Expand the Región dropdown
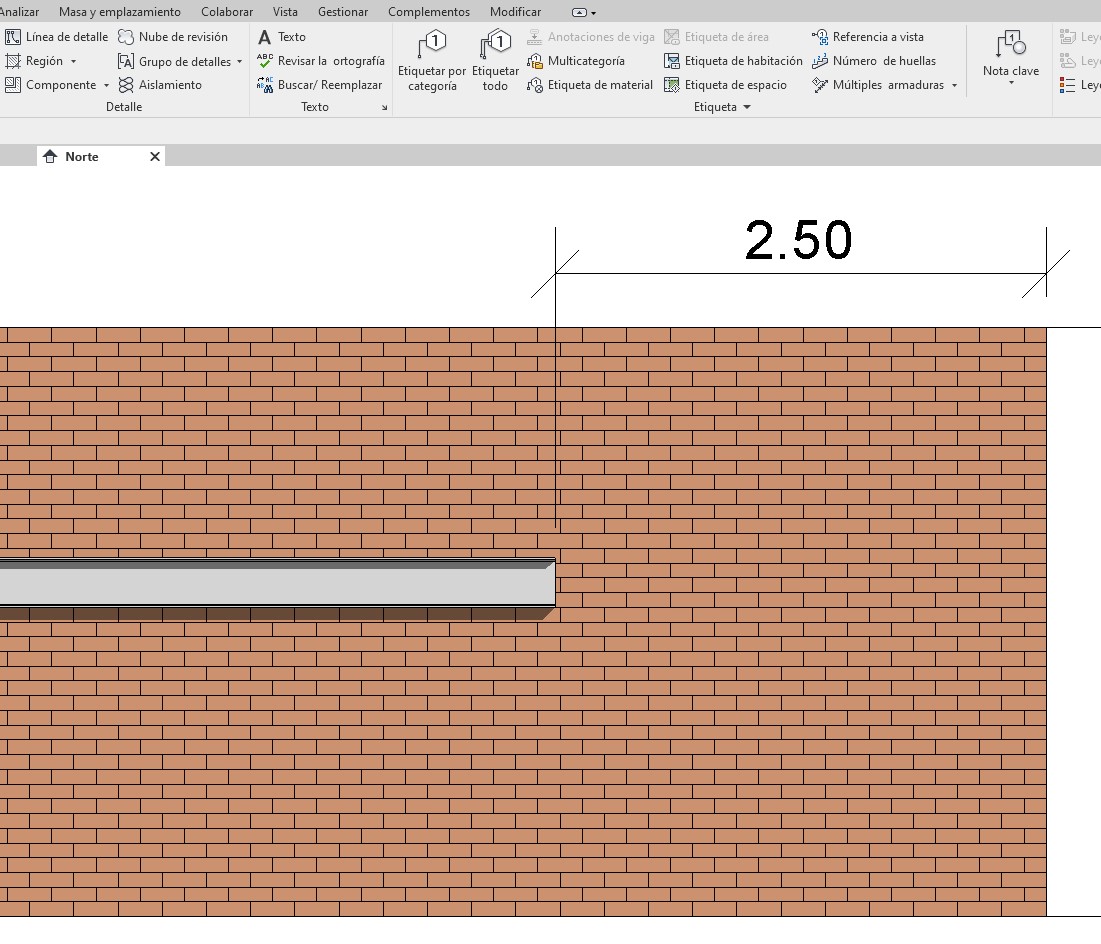 73,62
